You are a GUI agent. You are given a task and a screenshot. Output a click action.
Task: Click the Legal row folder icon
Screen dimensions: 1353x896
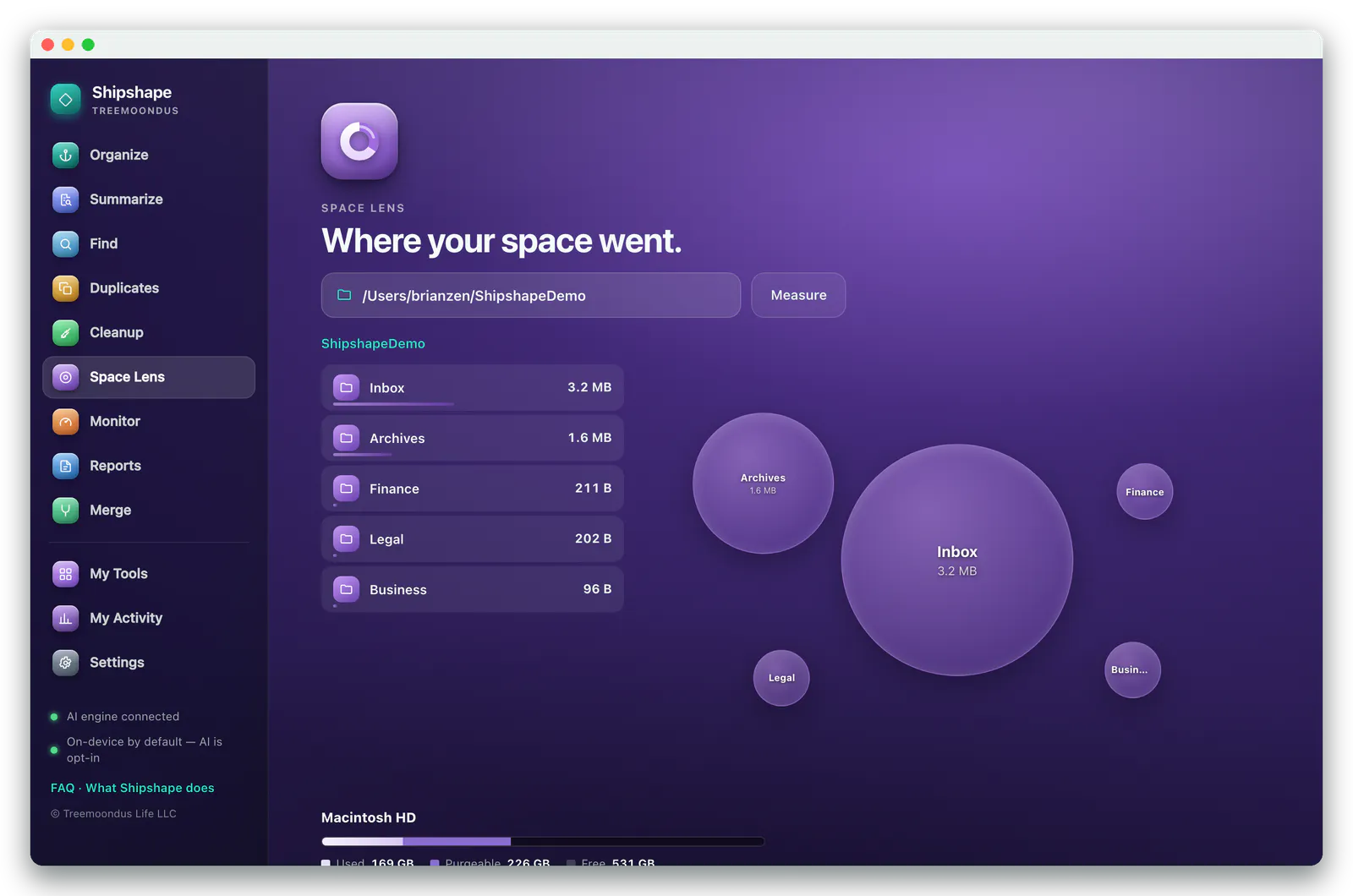[346, 538]
